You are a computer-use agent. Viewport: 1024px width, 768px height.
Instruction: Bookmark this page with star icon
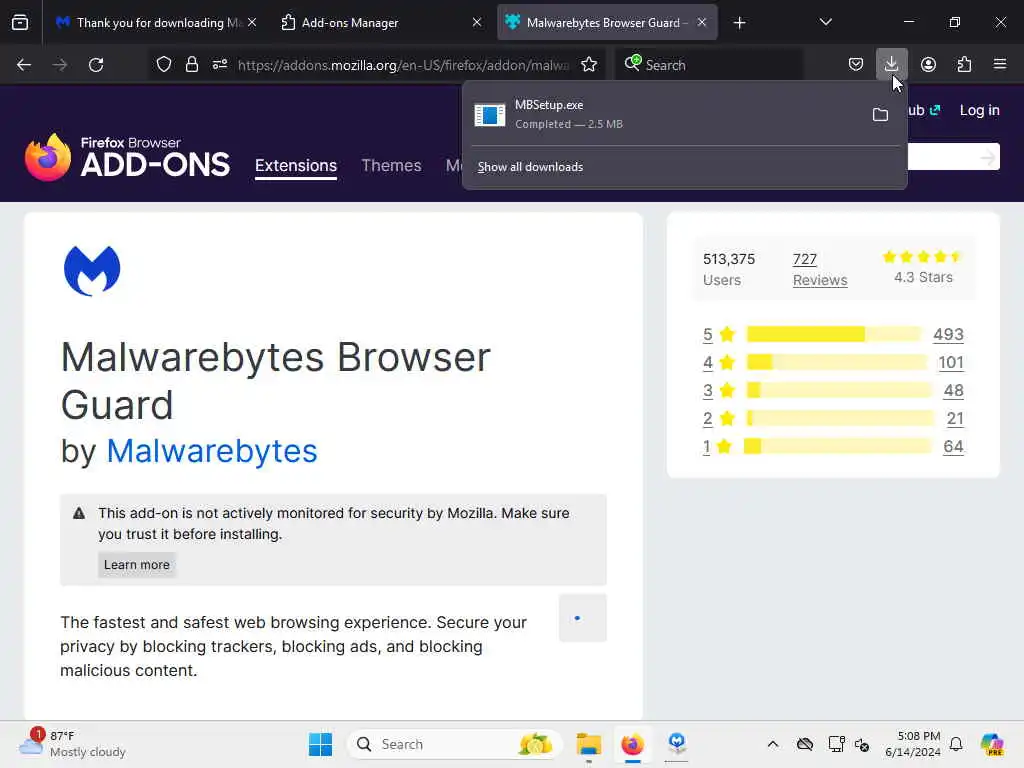click(589, 65)
